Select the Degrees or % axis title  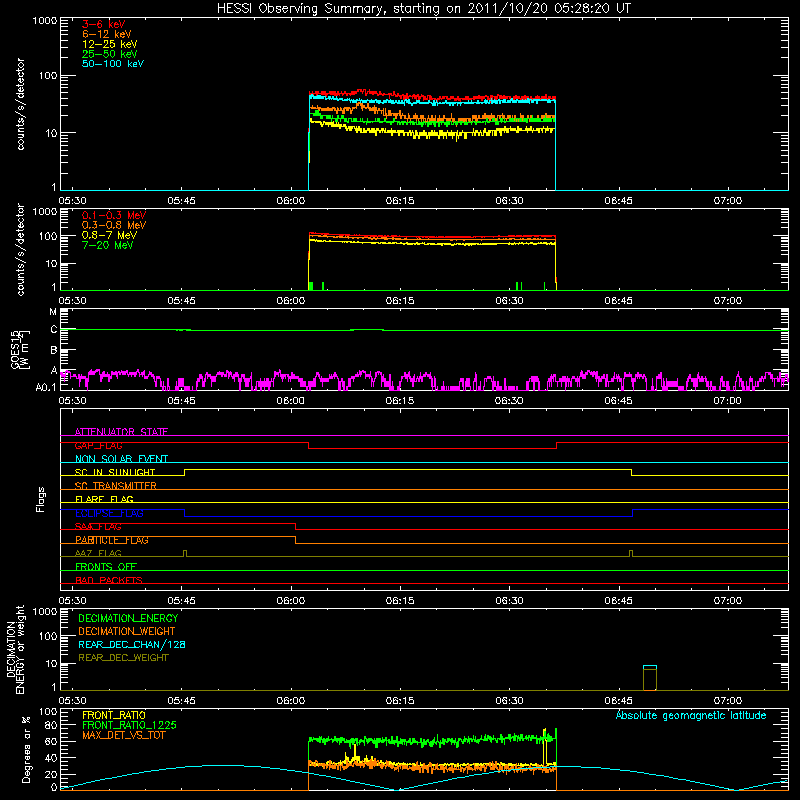click(x=26, y=749)
